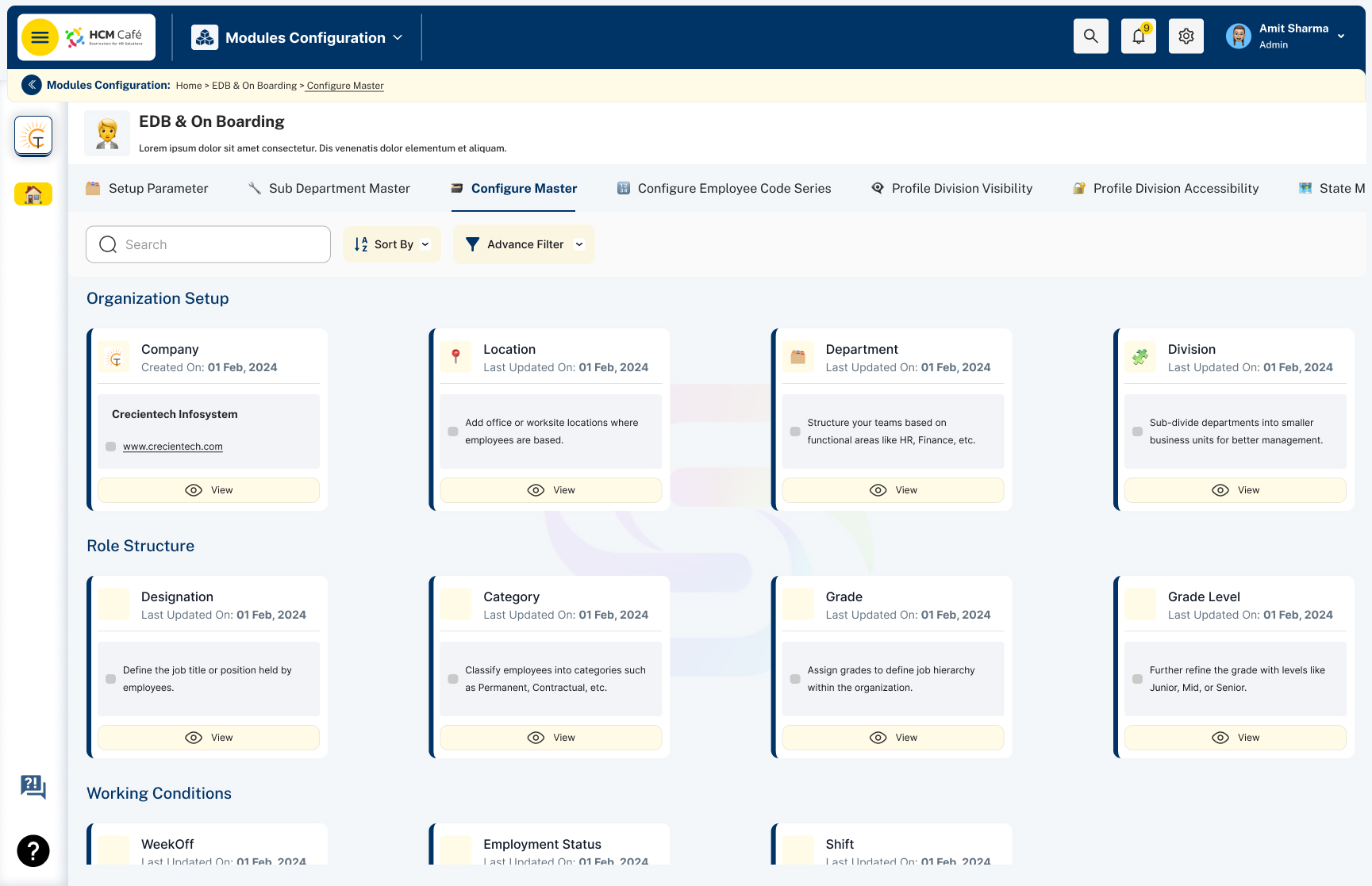The image size is (1372, 886).
Task: Tick the Category description checkbox
Action: pyautogui.click(x=453, y=679)
